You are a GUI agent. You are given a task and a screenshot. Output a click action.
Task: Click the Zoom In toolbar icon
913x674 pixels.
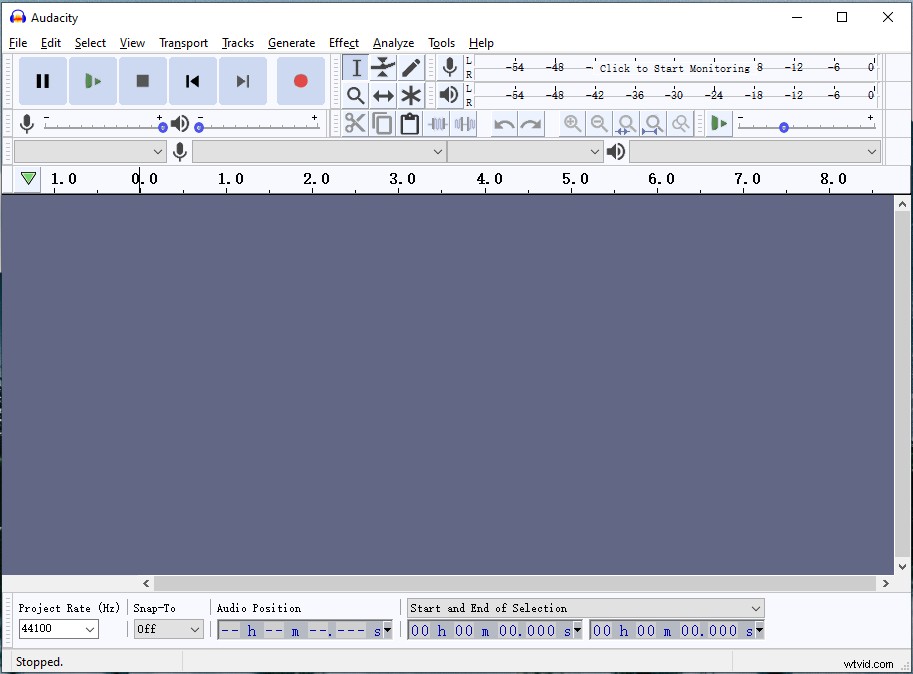pyautogui.click(x=572, y=123)
